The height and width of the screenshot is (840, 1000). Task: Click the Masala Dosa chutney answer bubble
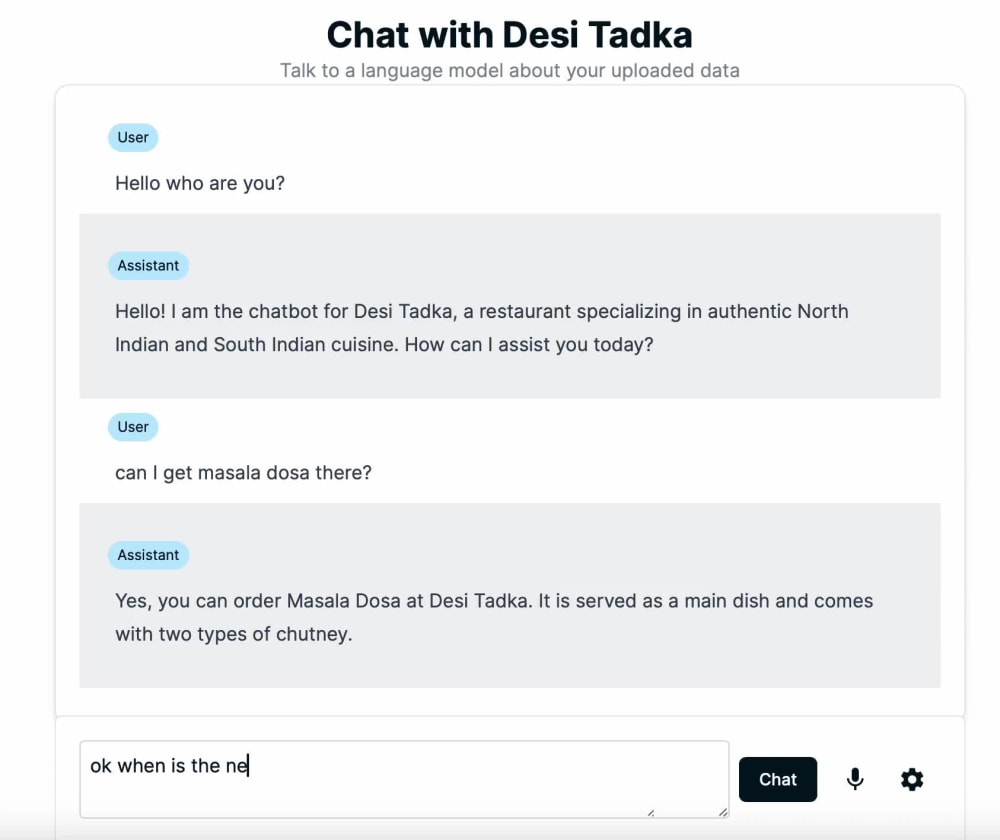tap(493, 617)
